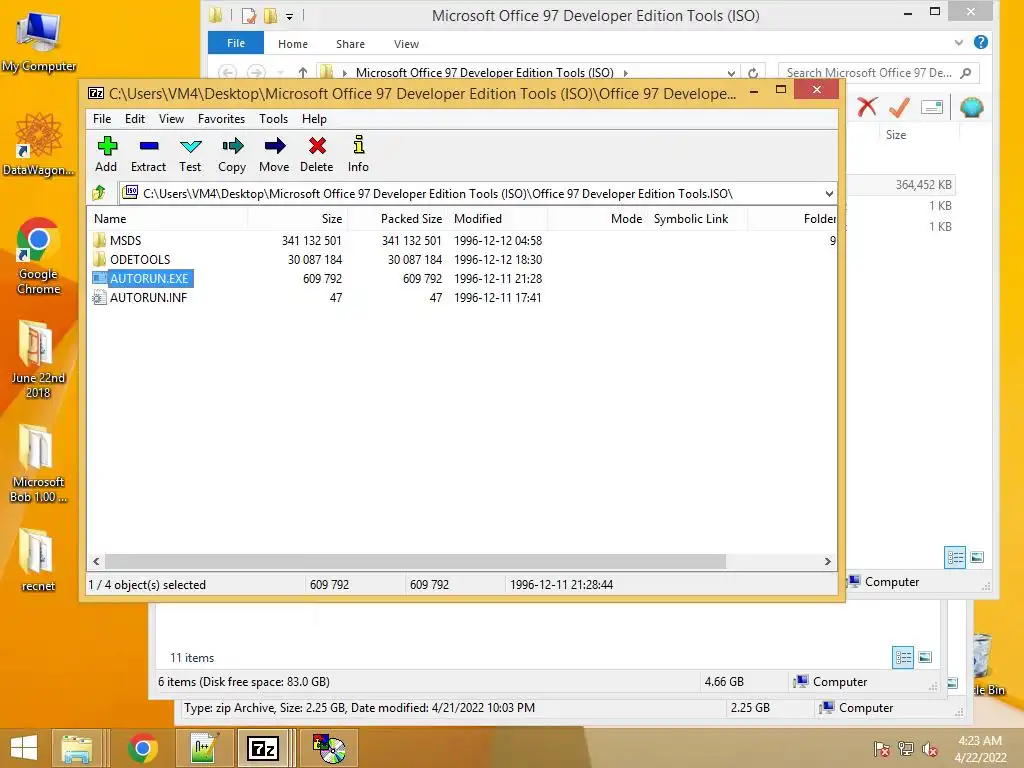
Task: Click the Windows Start button
Action: coord(24,748)
